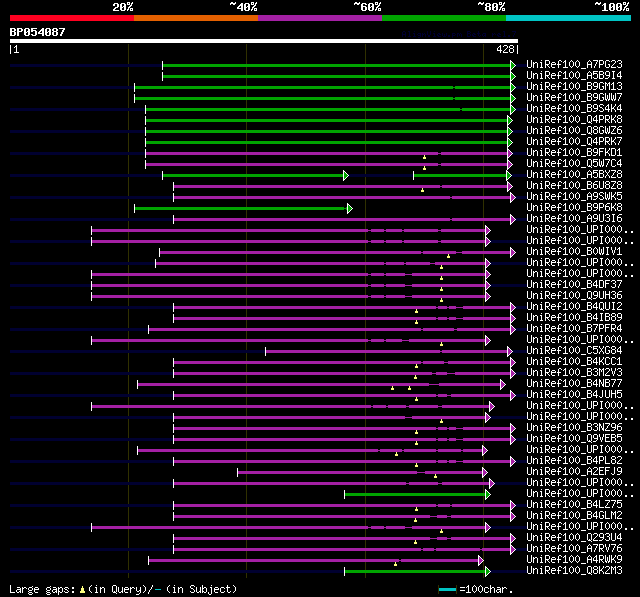Select subject label UniRef100_A4RWK9
The width and height of the screenshot is (640, 597).
click(574, 560)
